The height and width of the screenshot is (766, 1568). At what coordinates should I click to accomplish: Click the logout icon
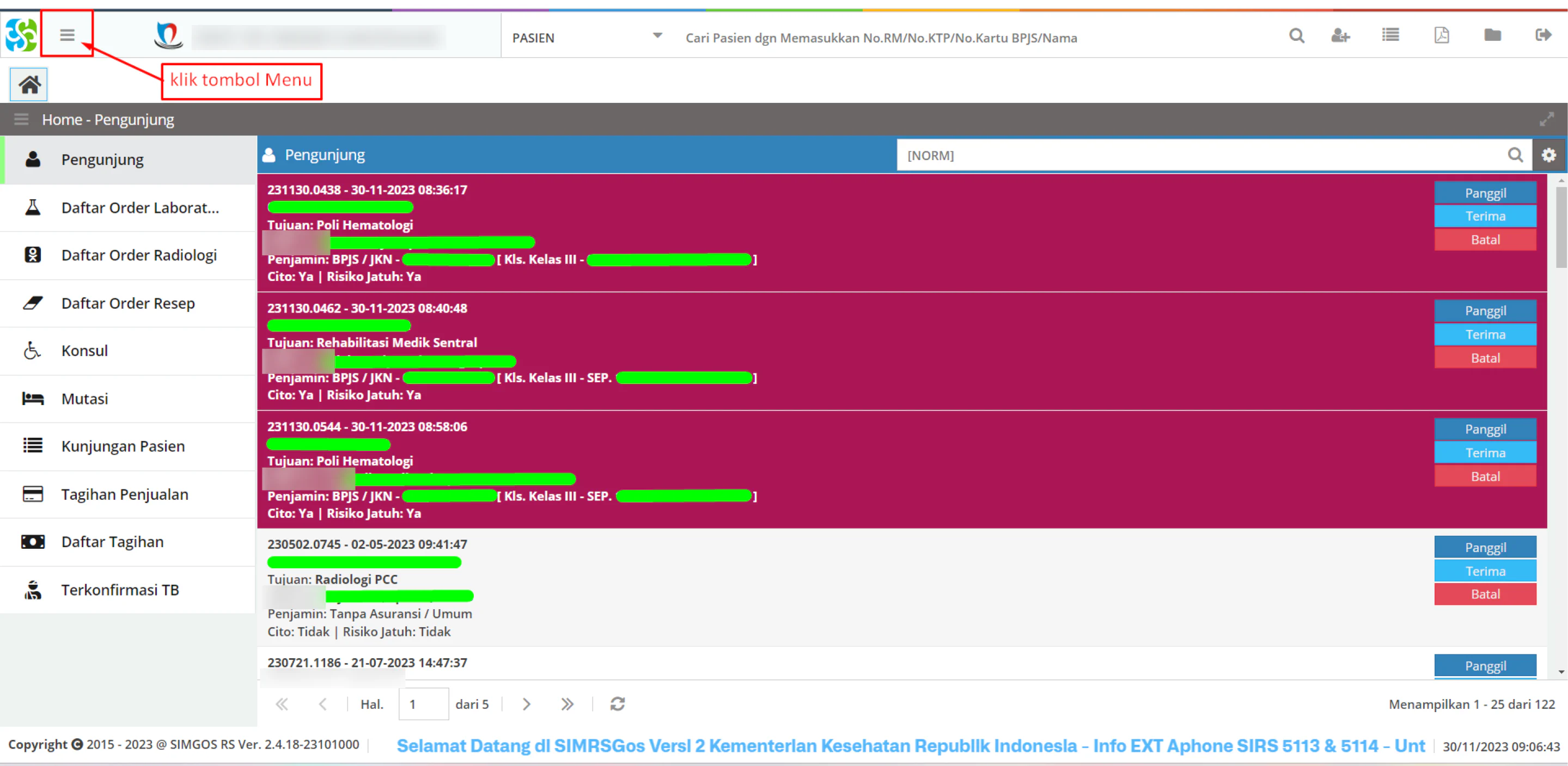(x=1543, y=35)
